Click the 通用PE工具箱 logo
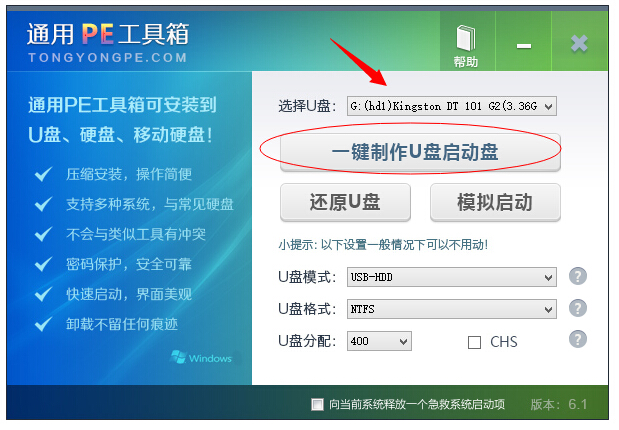619x430 pixels. coord(108,34)
